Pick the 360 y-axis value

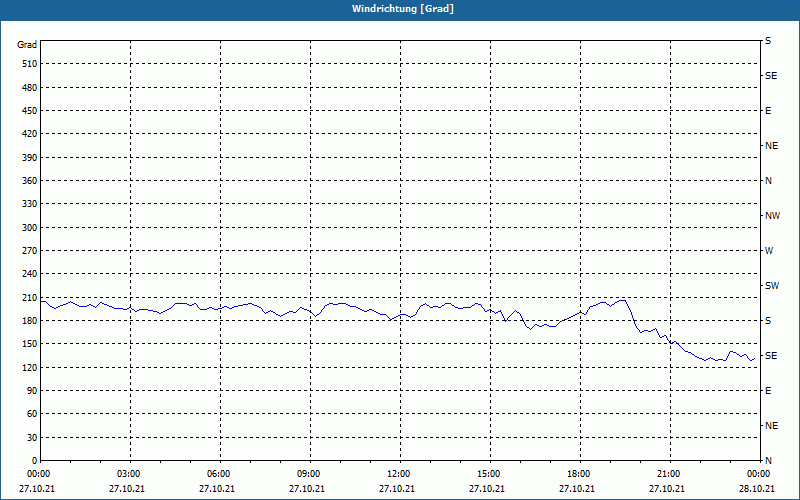(30, 181)
